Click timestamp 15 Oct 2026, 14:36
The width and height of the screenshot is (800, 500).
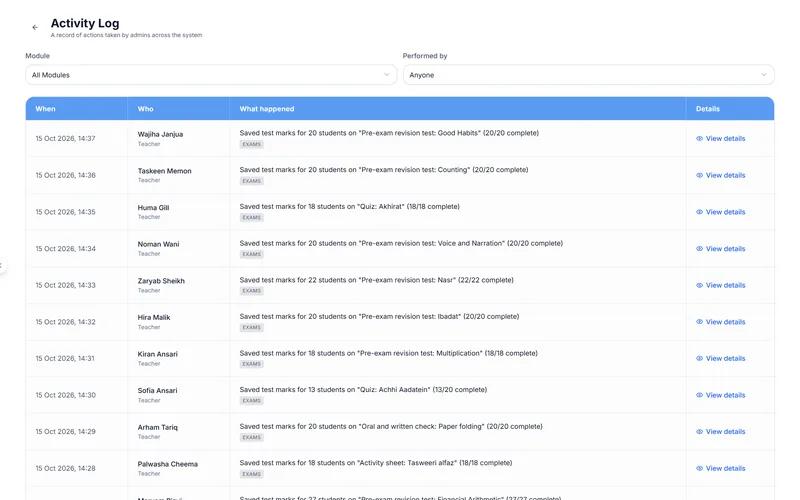coord(65,175)
